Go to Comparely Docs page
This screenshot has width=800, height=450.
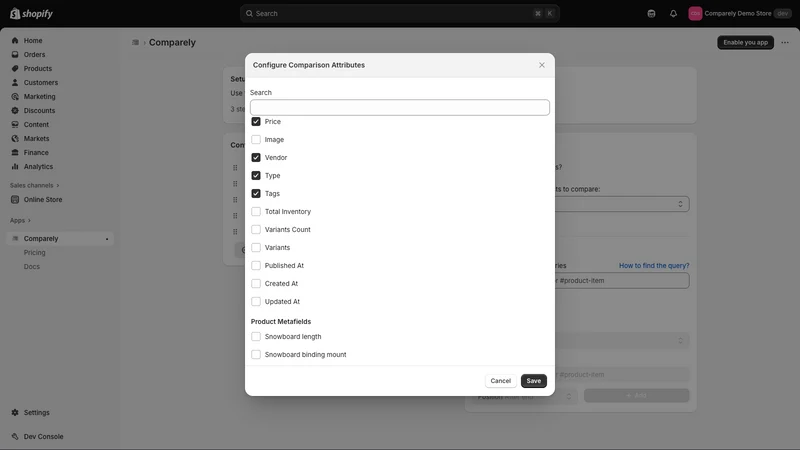click(32, 267)
